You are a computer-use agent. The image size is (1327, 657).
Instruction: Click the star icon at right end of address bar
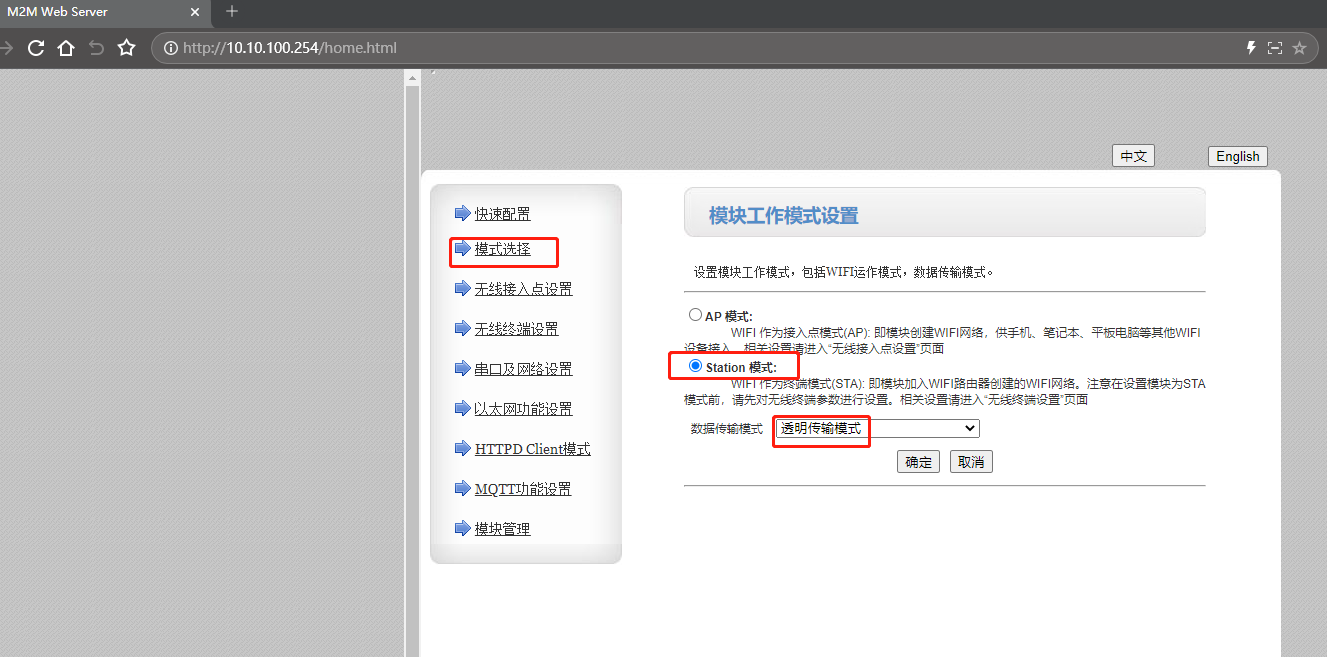coord(1299,48)
